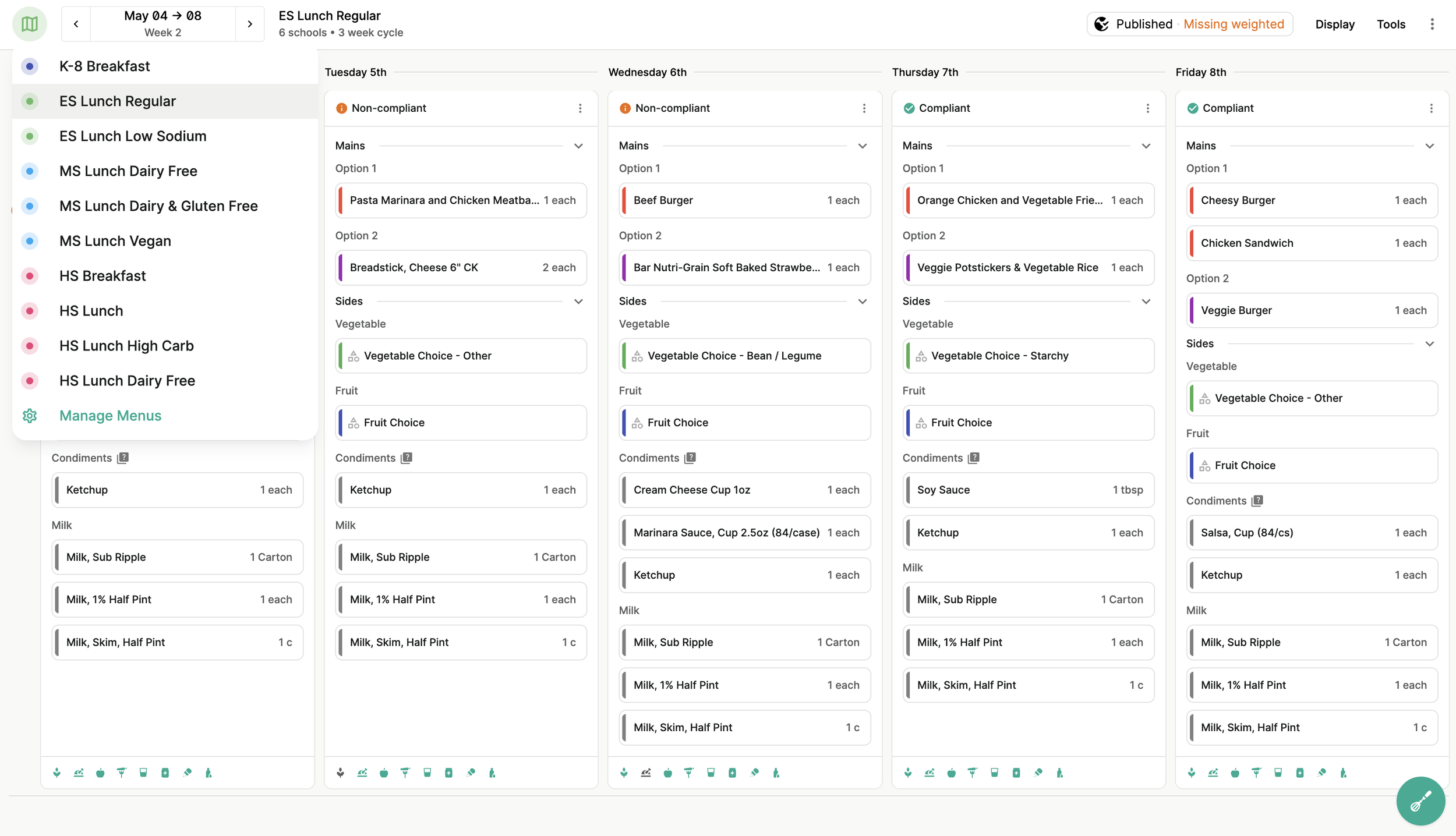Click Friday's vegetable carrot-fork icon
The width and height of the screenshot is (1456, 836).
(x=1256, y=773)
